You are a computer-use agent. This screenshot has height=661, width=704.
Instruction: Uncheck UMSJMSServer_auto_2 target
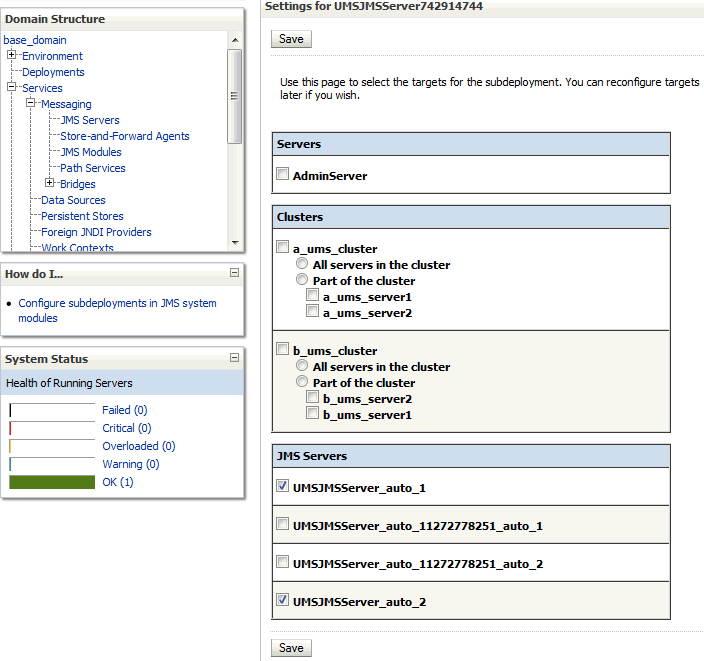[282, 599]
